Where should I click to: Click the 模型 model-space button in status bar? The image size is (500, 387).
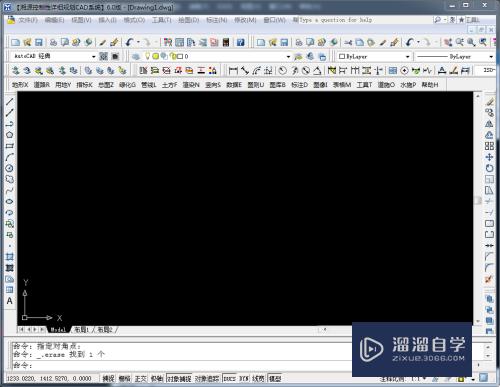click(275, 379)
